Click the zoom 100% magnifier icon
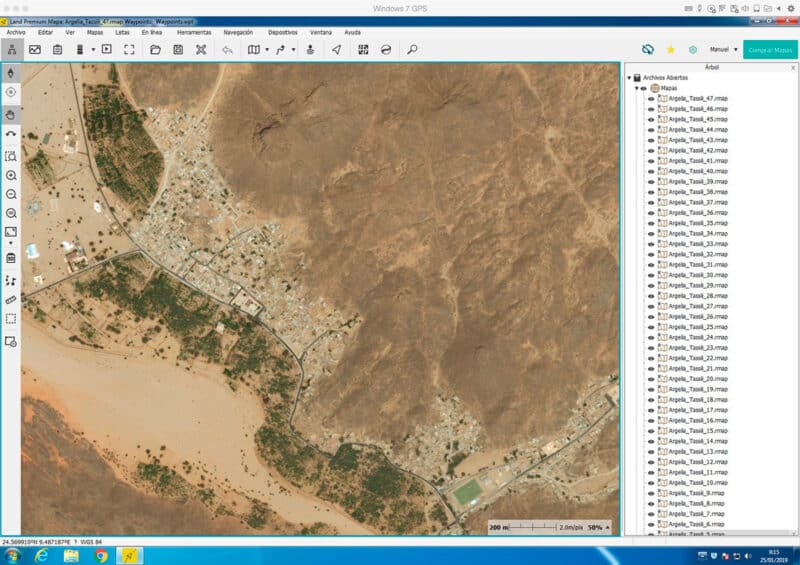Image resolution: width=800 pixels, height=565 pixels. [x=11, y=213]
